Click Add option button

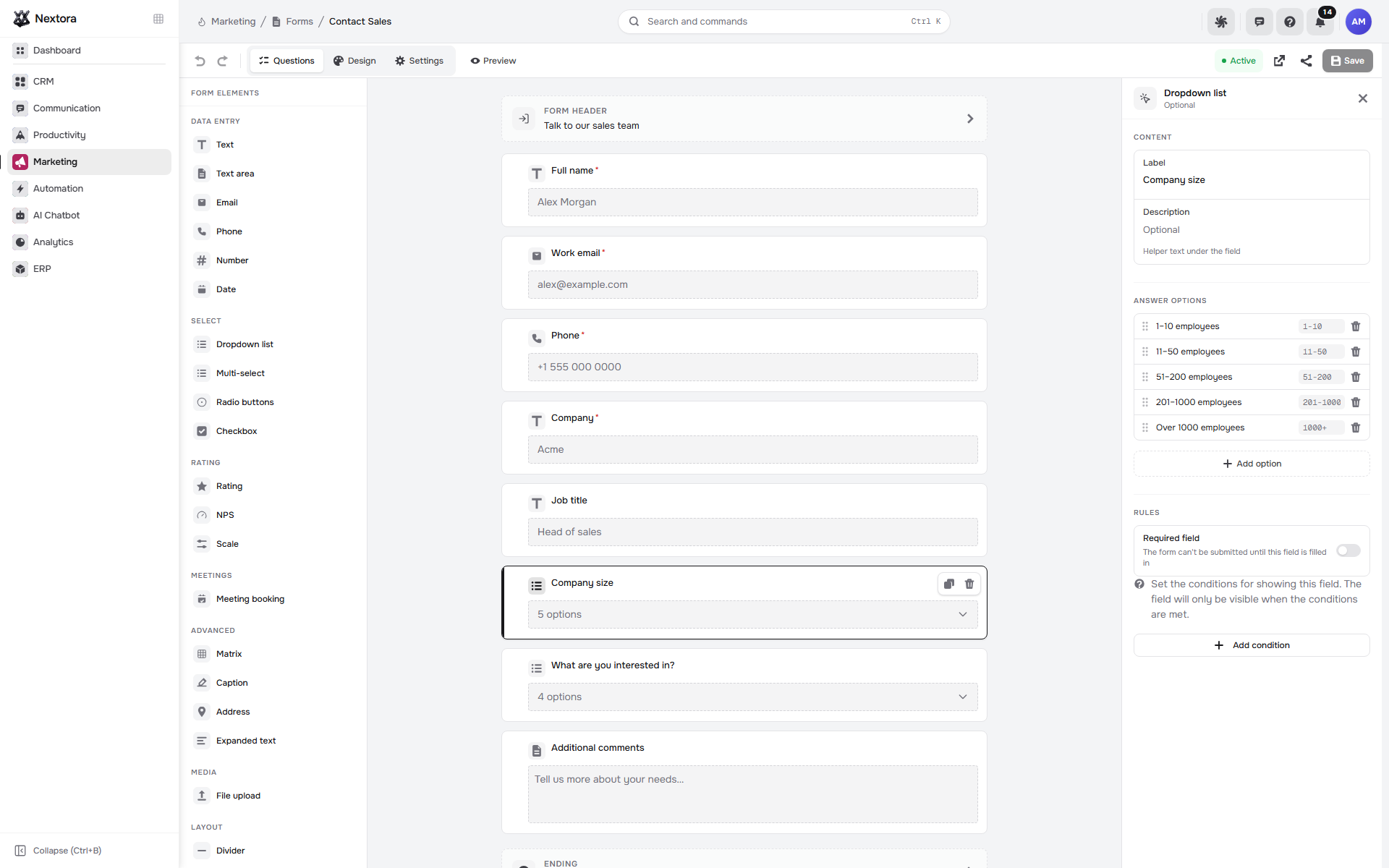pos(1252,464)
